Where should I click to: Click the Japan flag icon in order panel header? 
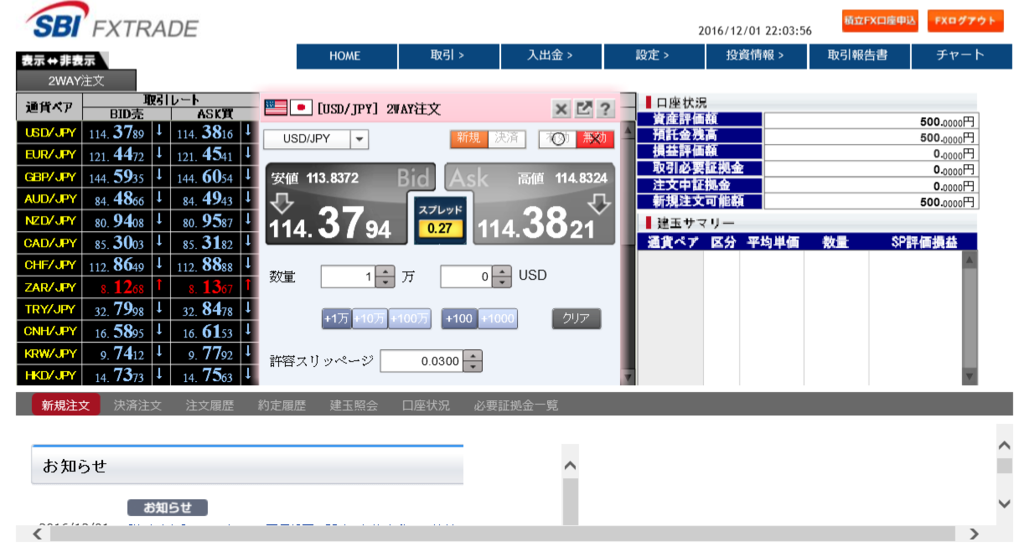(300, 107)
